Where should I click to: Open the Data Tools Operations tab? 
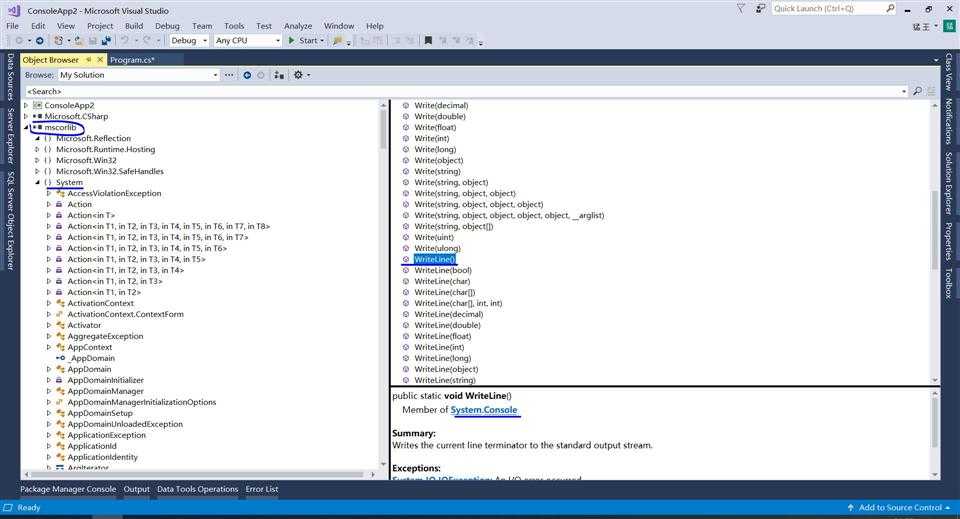coord(197,489)
